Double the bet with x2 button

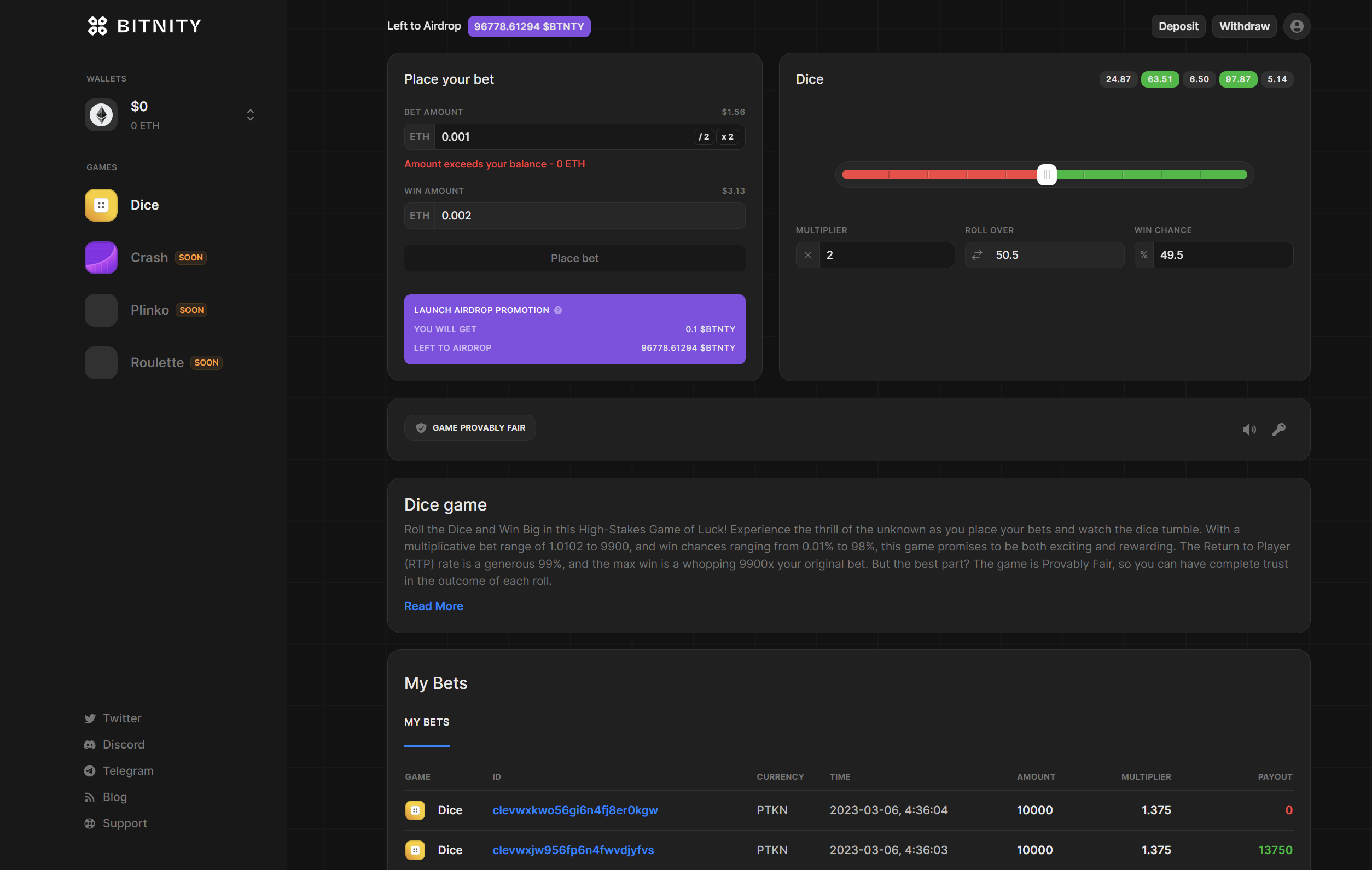pos(728,137)
